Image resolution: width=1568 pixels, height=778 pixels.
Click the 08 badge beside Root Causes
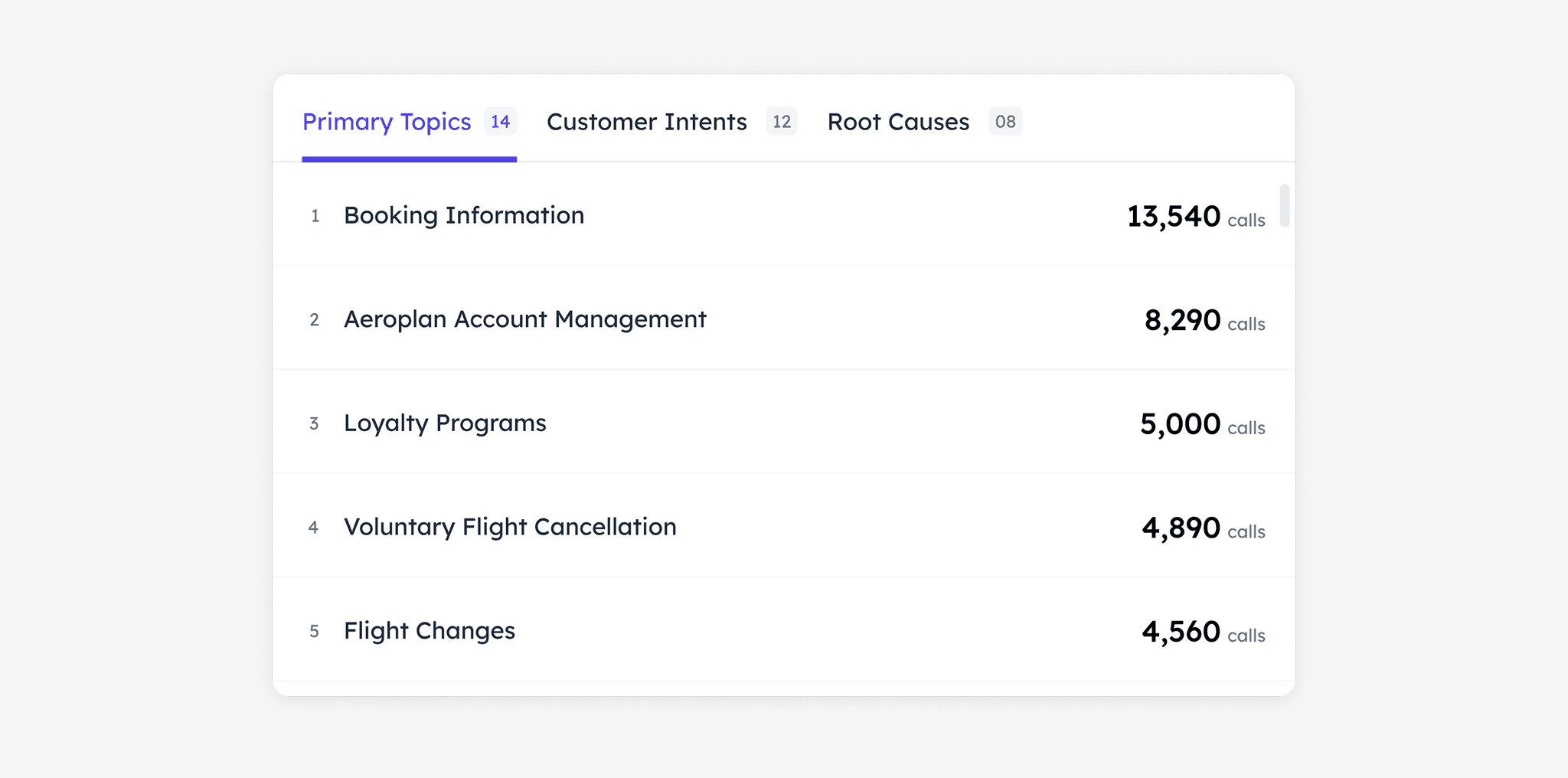pyautogui.click(x=1005, y=122)
